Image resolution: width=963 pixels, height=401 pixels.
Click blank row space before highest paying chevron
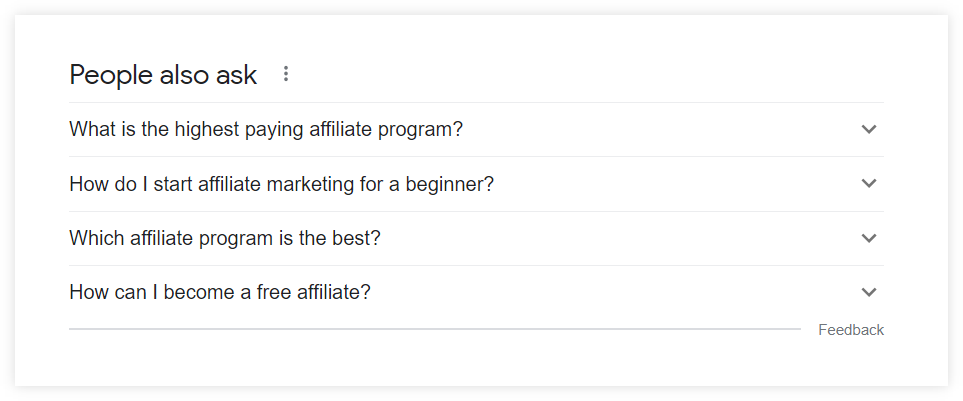660,129
